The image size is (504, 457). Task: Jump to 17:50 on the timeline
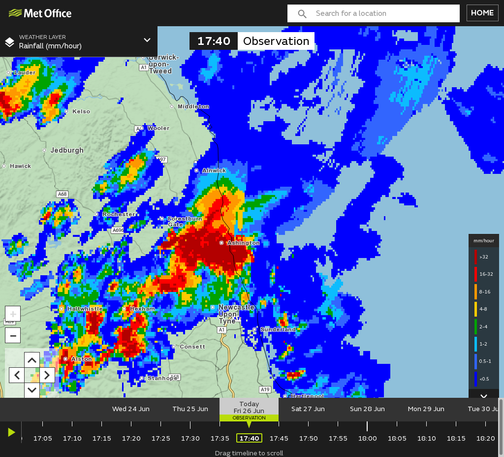pos(308,438)
